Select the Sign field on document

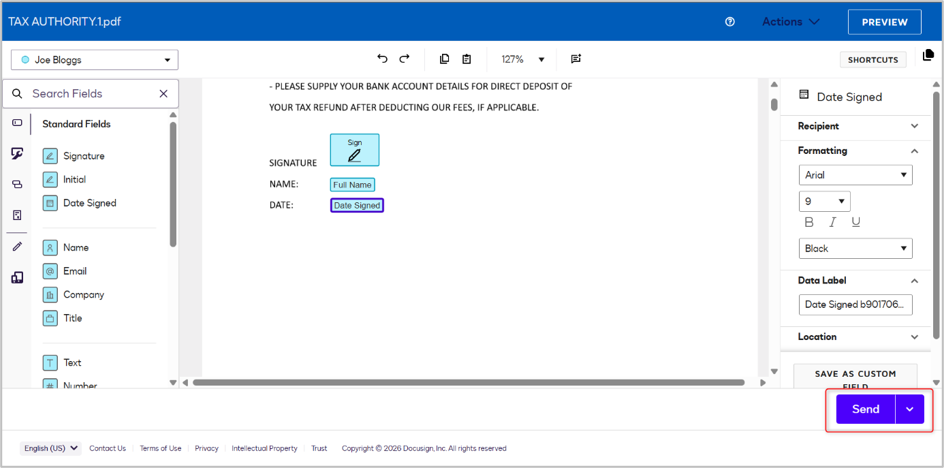tap(355, 150)
